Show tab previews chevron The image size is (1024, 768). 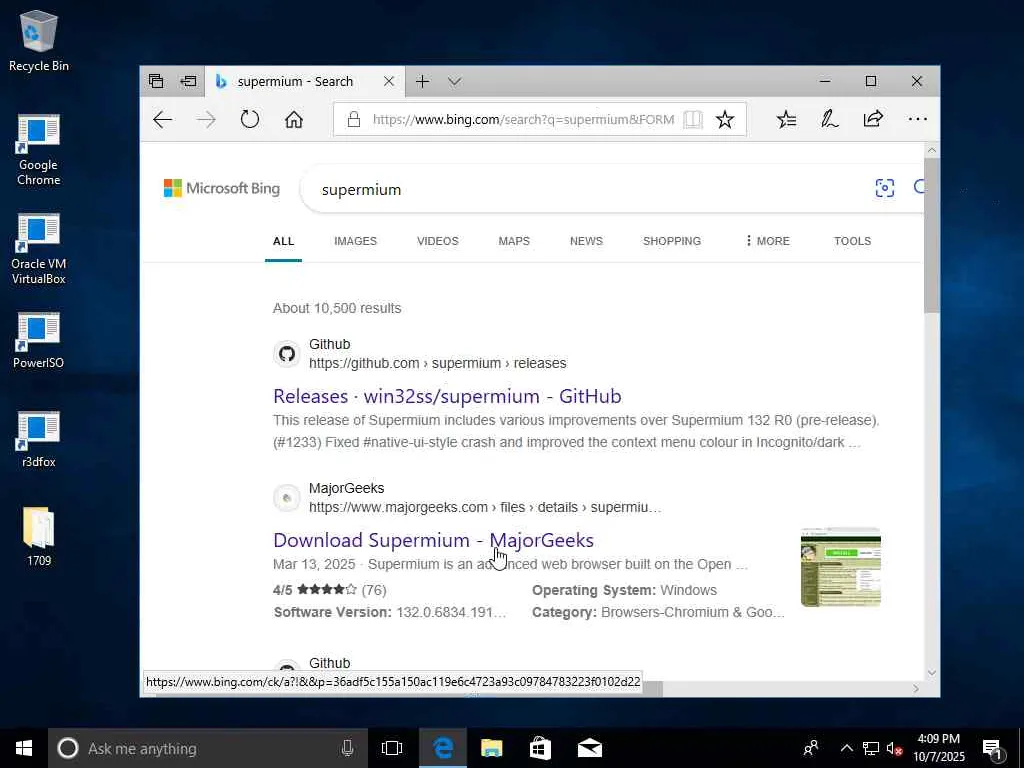[455, 82]
